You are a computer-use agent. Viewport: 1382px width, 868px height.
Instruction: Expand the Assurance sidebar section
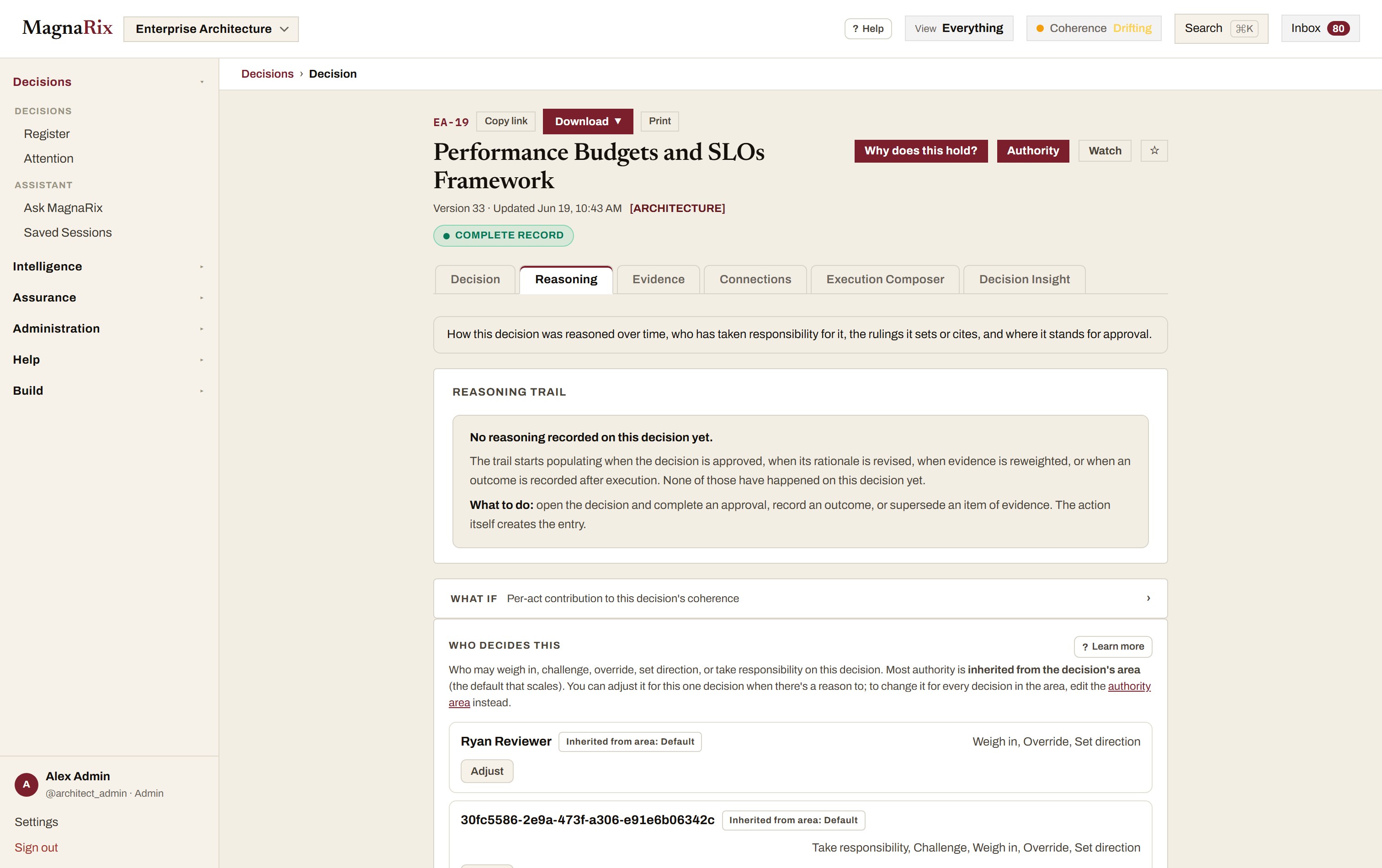108,298
